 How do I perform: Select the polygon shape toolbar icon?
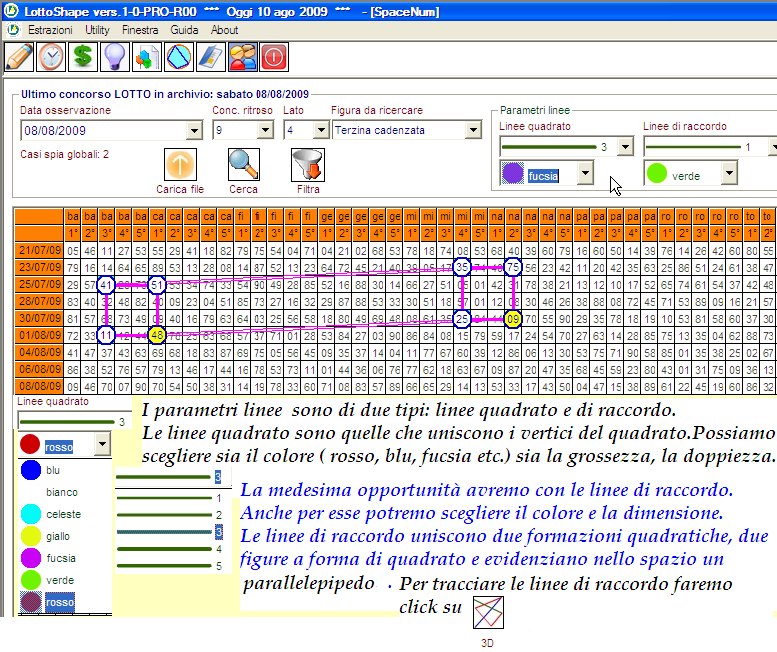[x=178, y=57]
